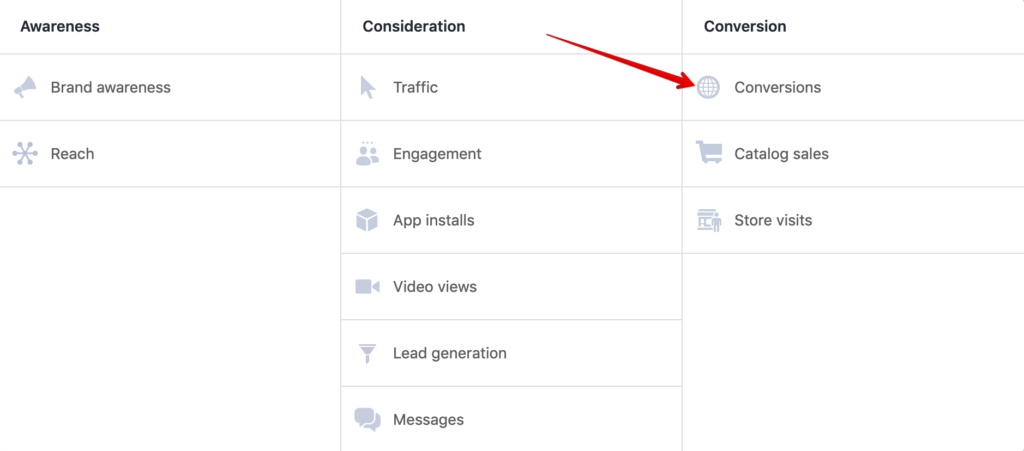The width and height of the screenshot is (1024, 451).
Task: Click the Lead generation funnel icon
Action: point(367,353)
